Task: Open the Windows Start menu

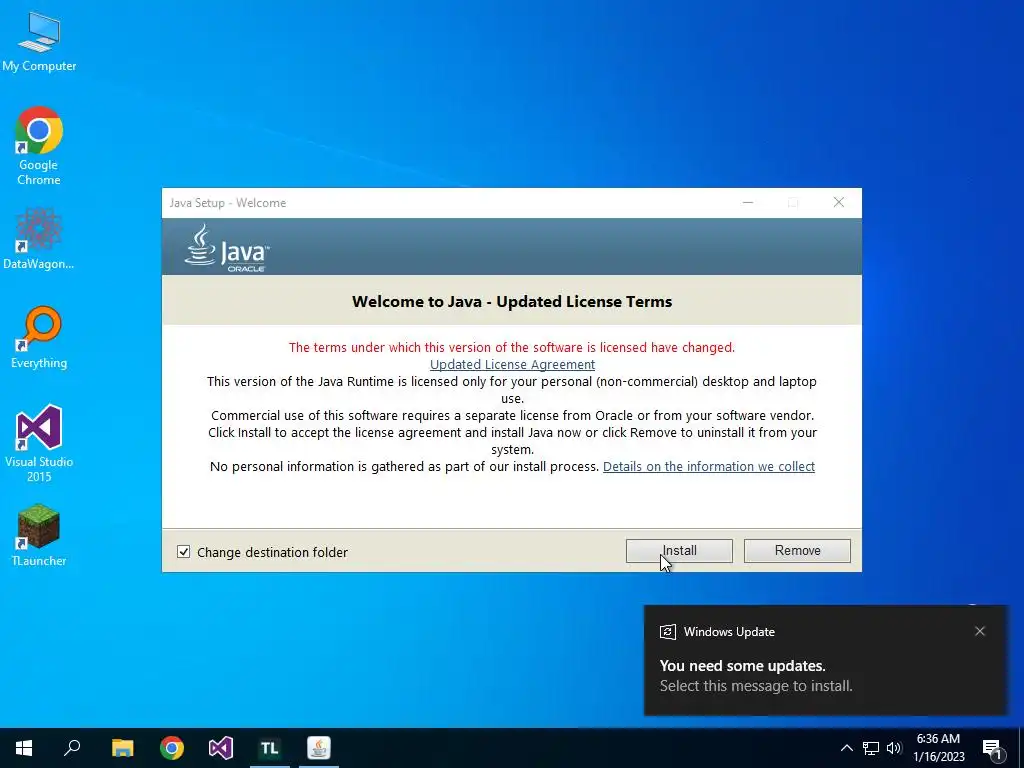Action: click(24, 748)
